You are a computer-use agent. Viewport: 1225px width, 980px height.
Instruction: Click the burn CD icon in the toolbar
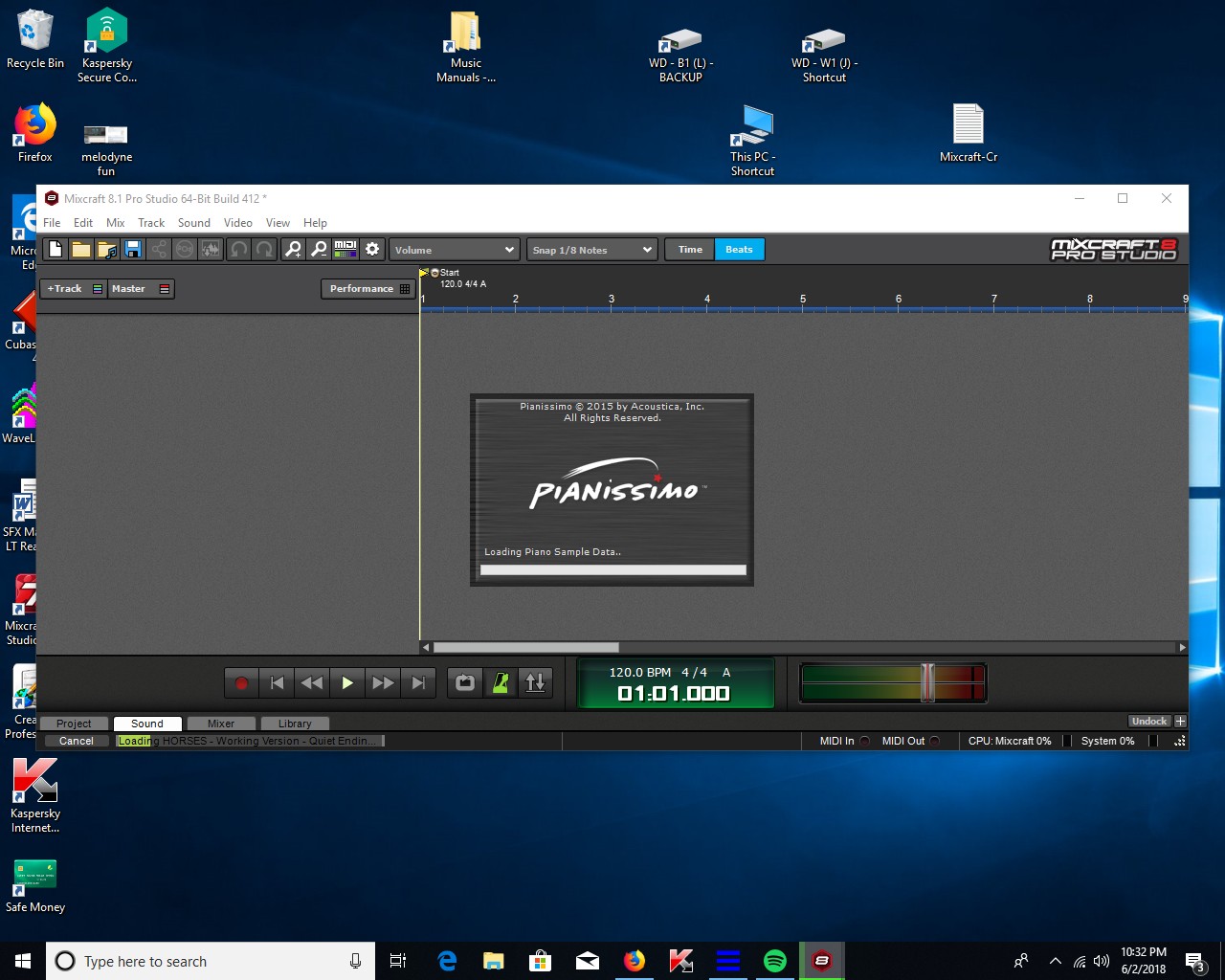pyautogui.click(x=185, y=249)
